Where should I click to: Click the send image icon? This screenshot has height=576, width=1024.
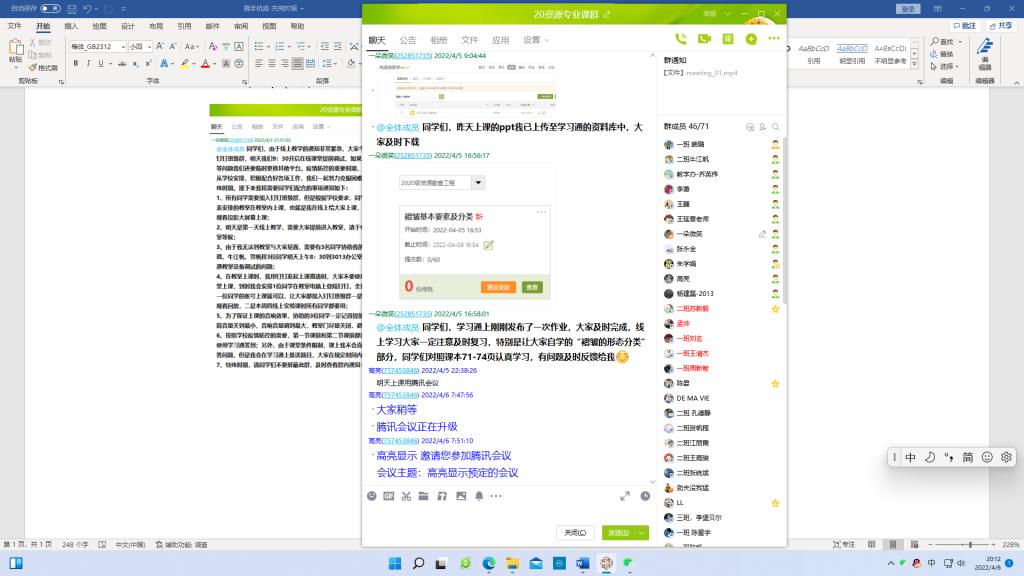point(461,496)
